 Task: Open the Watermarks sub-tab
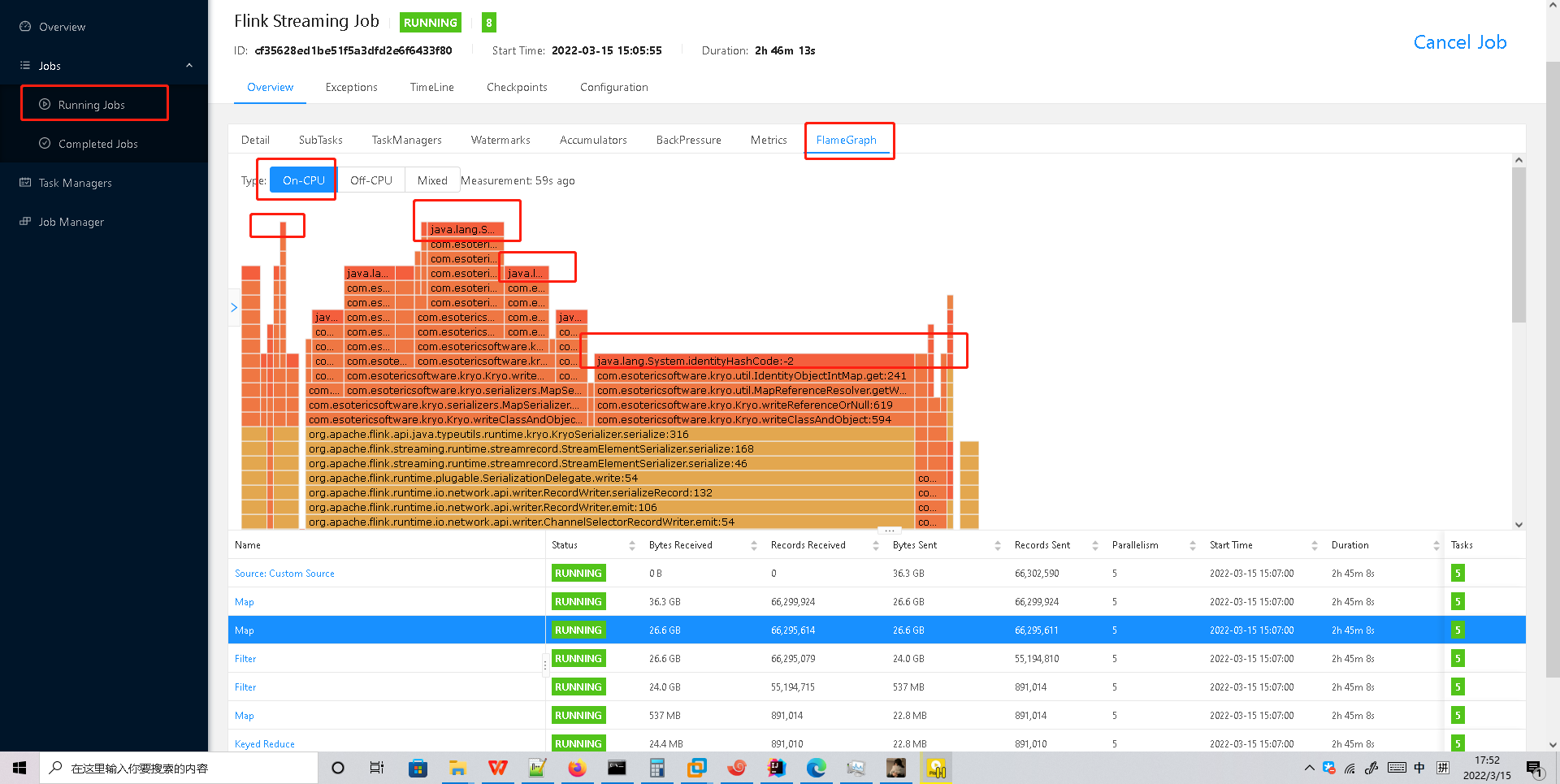point(500,140)
